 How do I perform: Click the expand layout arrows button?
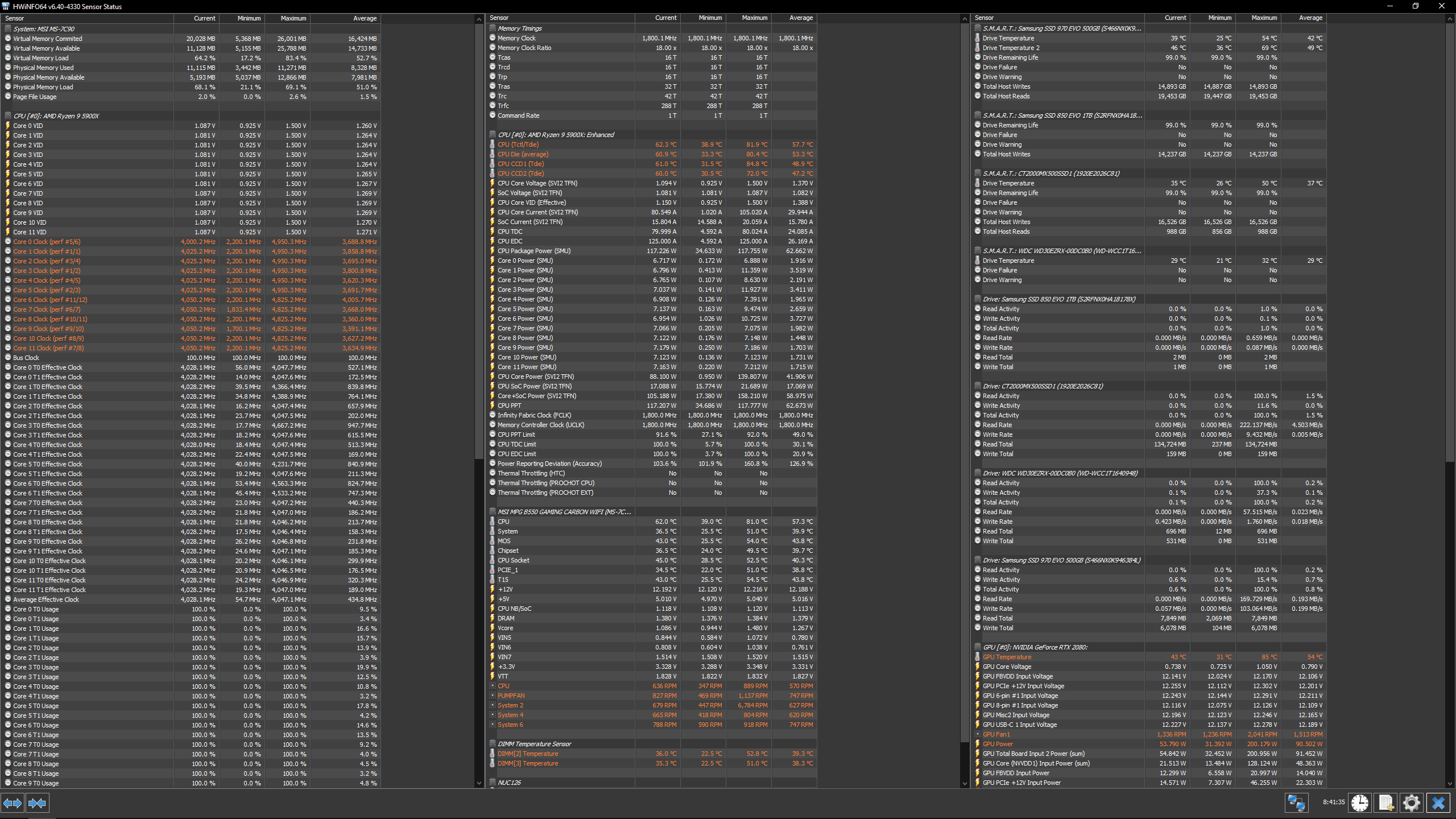pos(13,803)
